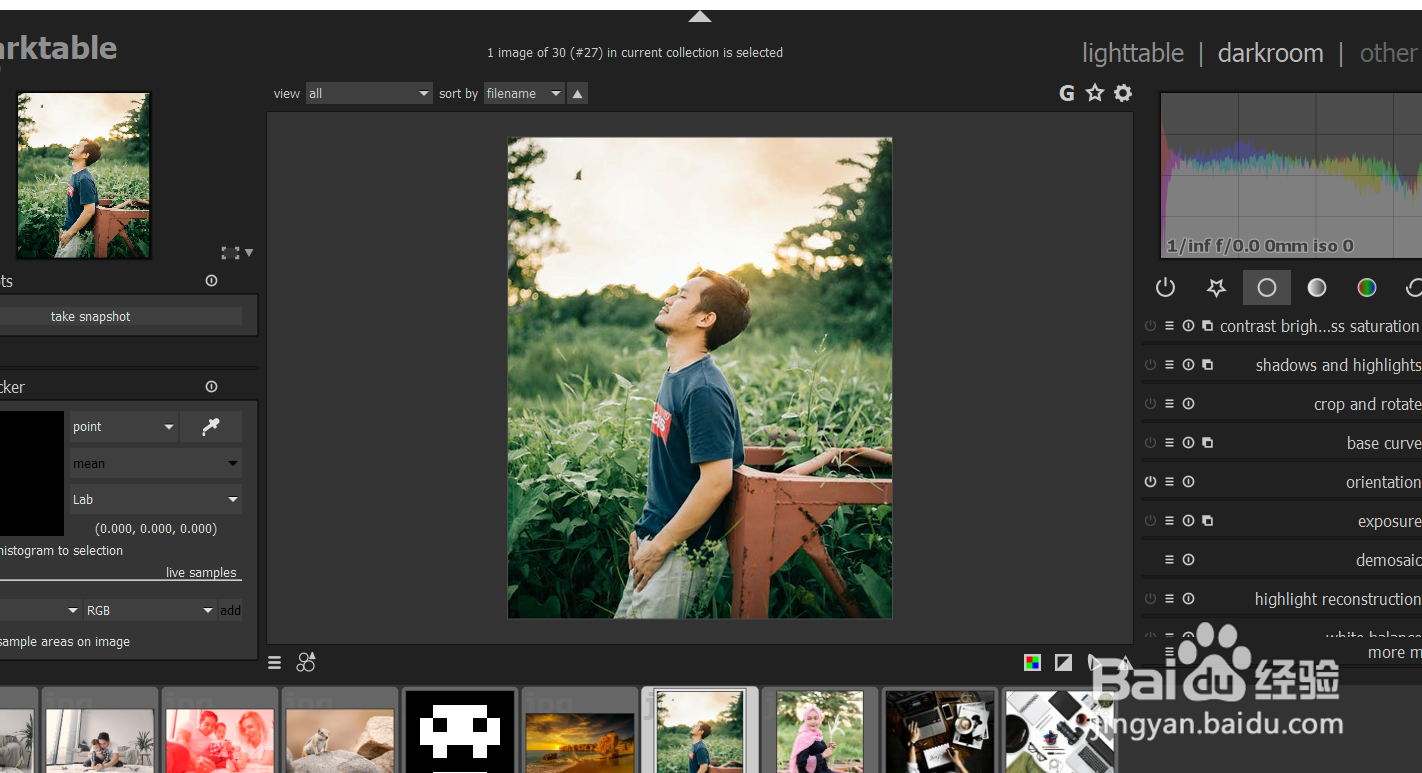Open the view 'all' filter dropdown
This screenshot has height=773, width=1422.
[369, 93]
